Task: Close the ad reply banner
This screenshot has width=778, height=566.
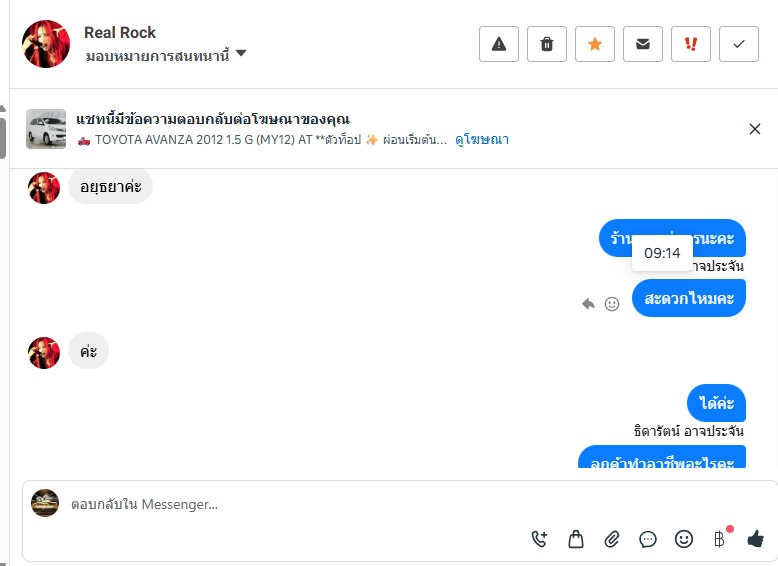Action: [x=755, y=129]
